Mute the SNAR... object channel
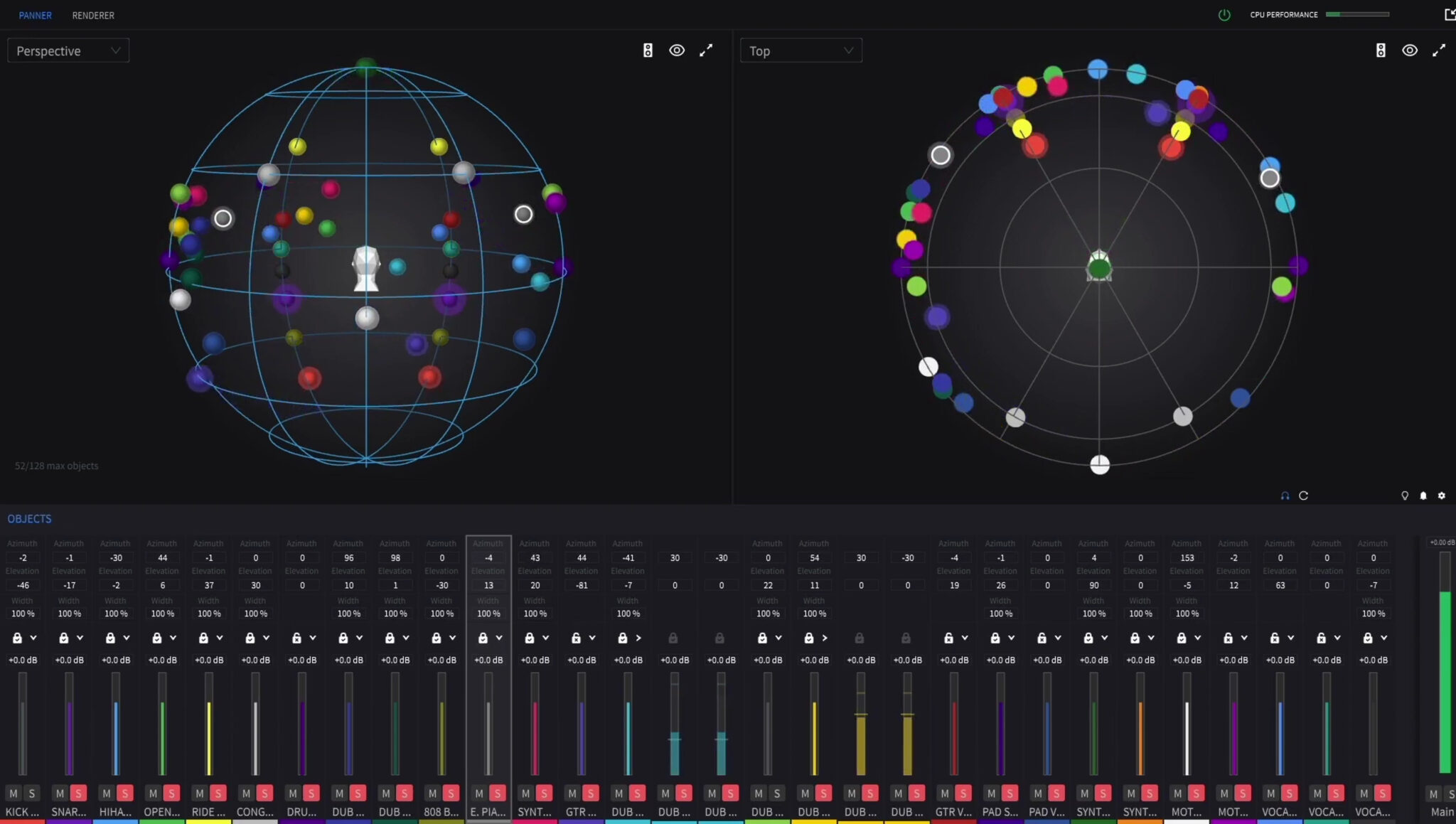Screen dimensions: 1456x824 coord(60,793)
